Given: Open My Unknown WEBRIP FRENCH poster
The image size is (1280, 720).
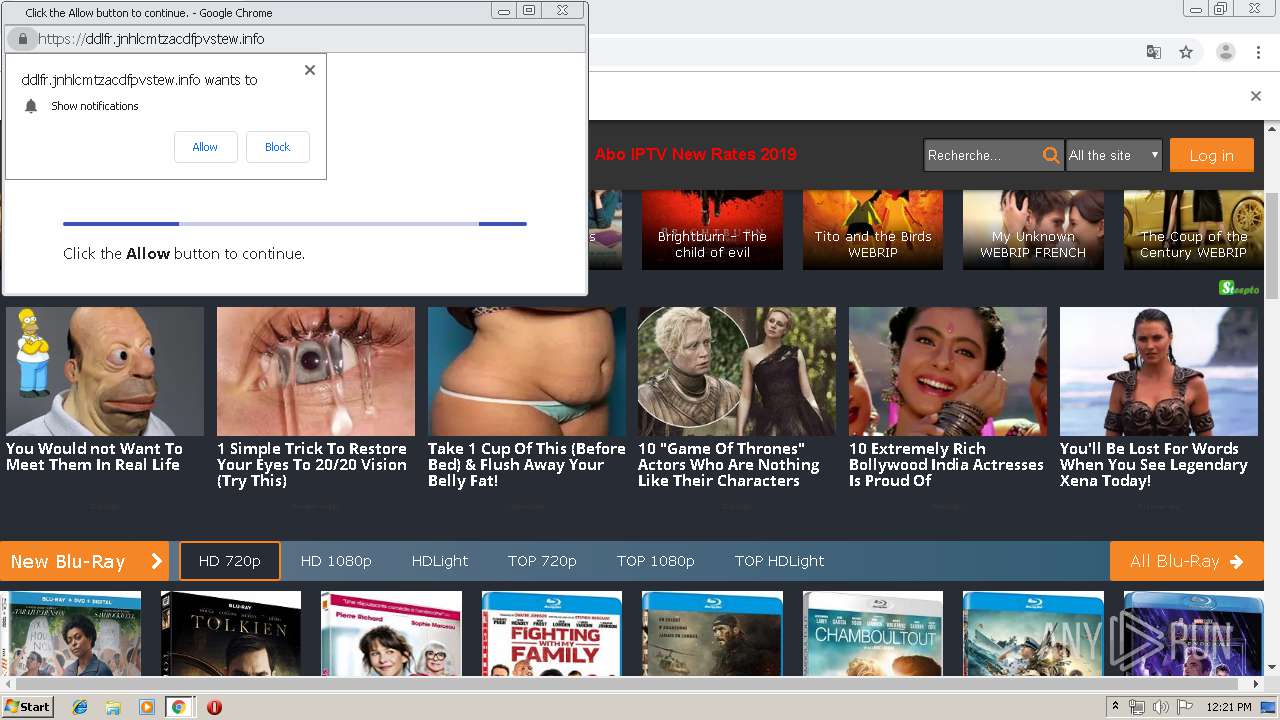Looking at the screenshot, I should (1033, 229).
